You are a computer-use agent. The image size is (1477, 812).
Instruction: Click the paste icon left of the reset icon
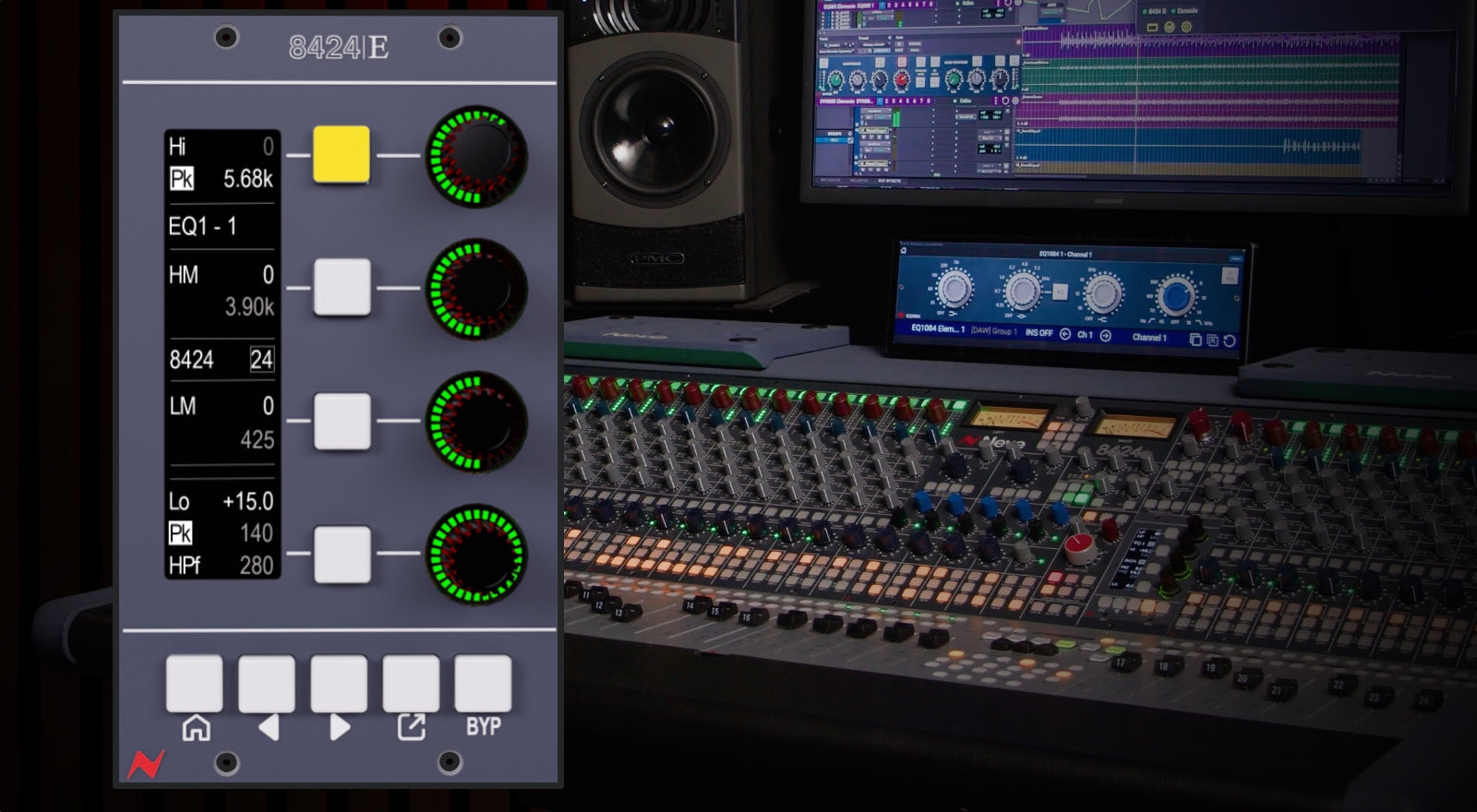click(x=1212, y=340)
